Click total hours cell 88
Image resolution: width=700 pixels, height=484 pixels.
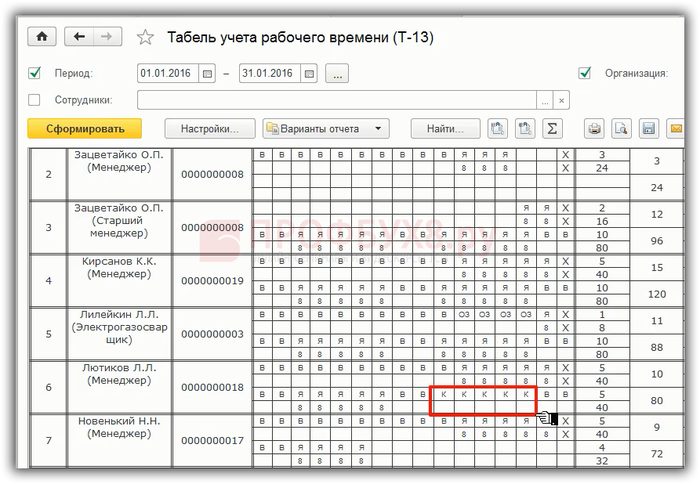(657, 347)
